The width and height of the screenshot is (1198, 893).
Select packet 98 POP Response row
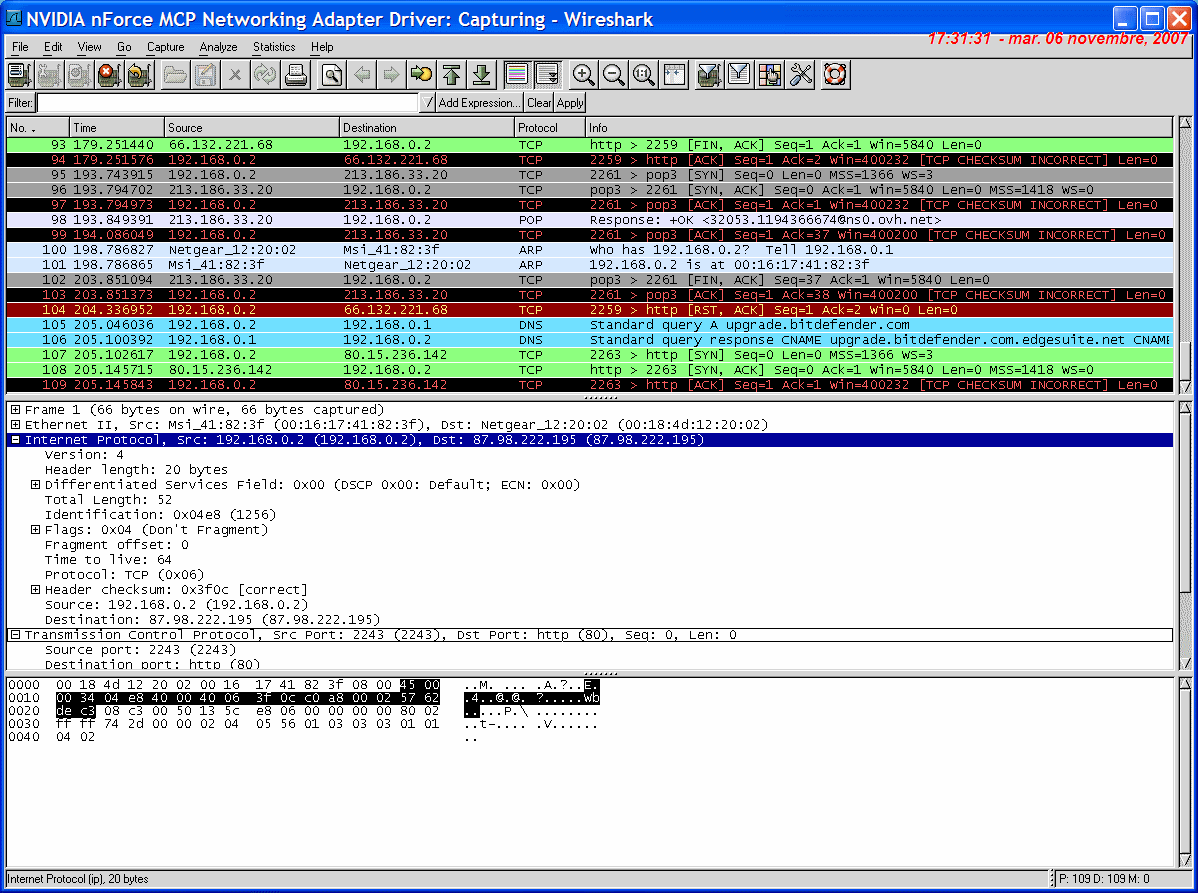(x=590, y=220)
